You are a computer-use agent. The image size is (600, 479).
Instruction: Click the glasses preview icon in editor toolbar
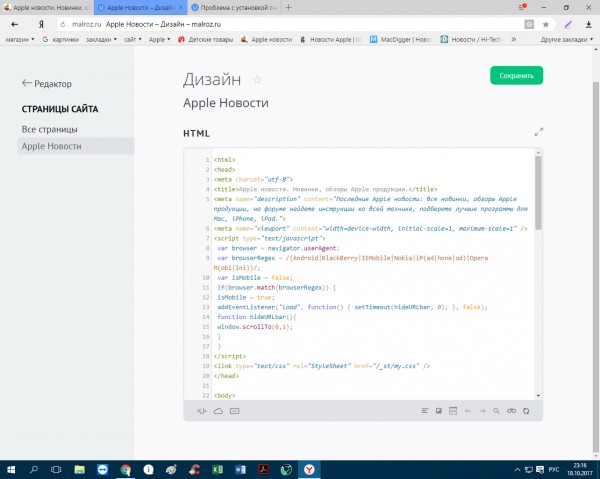(x=511, y=411)
